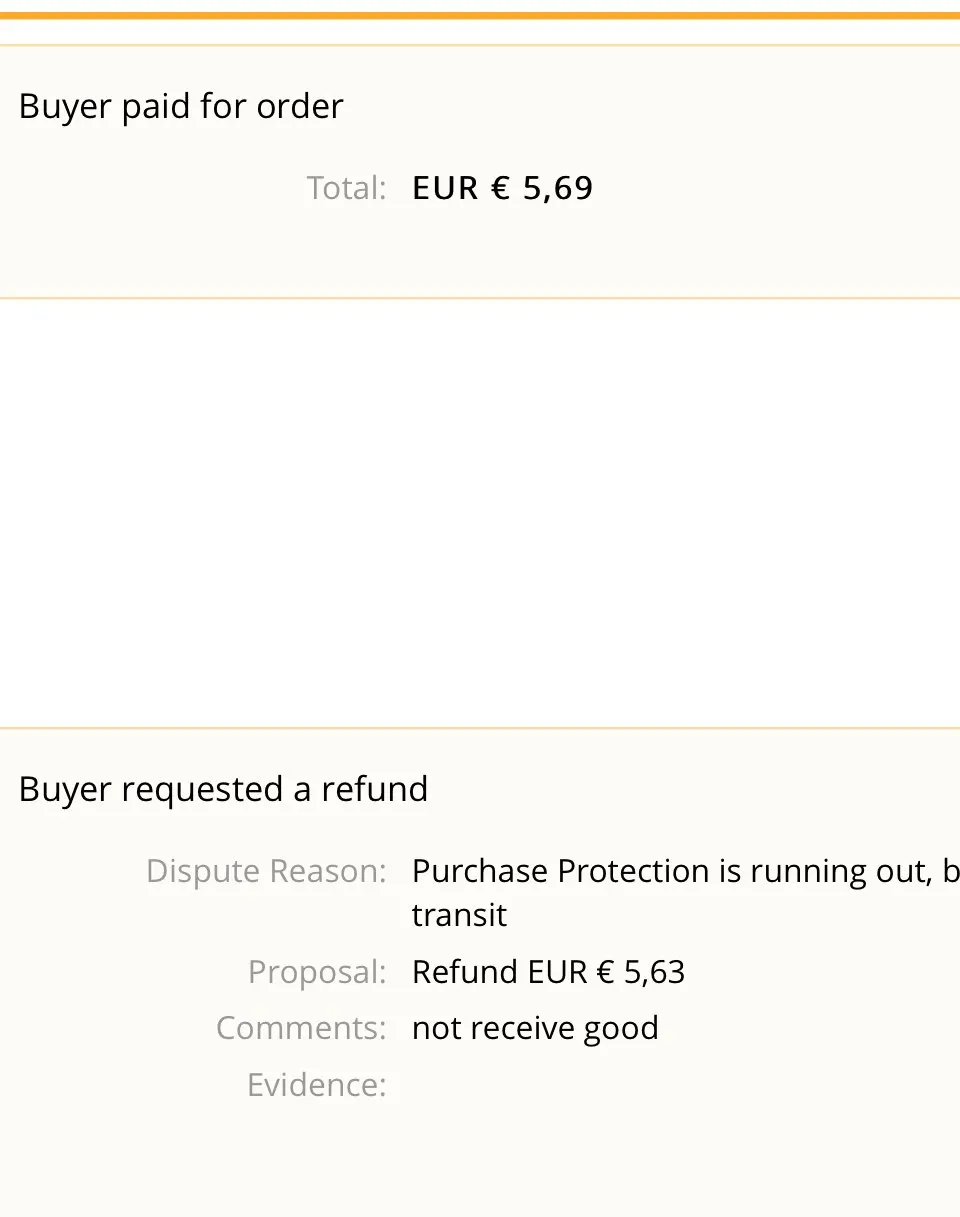Click the word "Purchase" in dispute reason

tap(480, 871)
